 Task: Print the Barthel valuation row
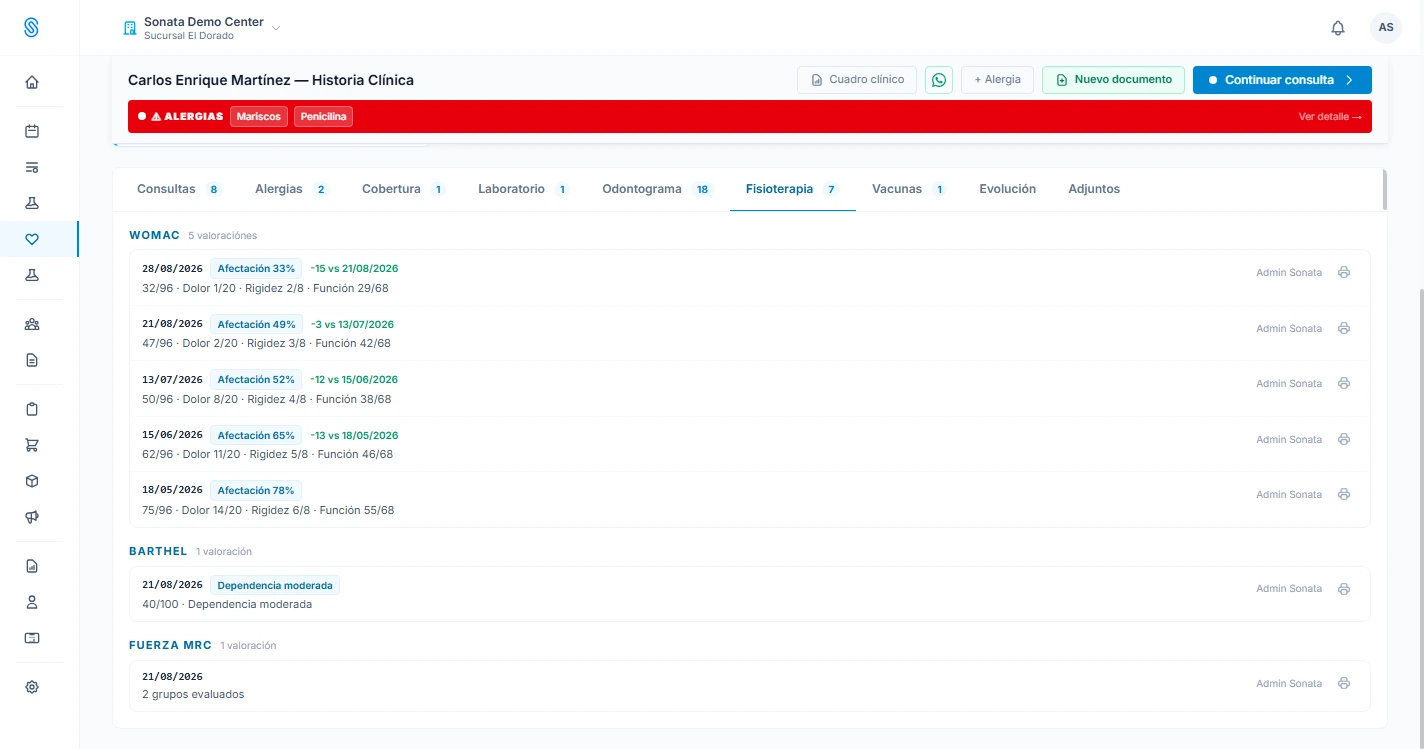(1344, 588)
